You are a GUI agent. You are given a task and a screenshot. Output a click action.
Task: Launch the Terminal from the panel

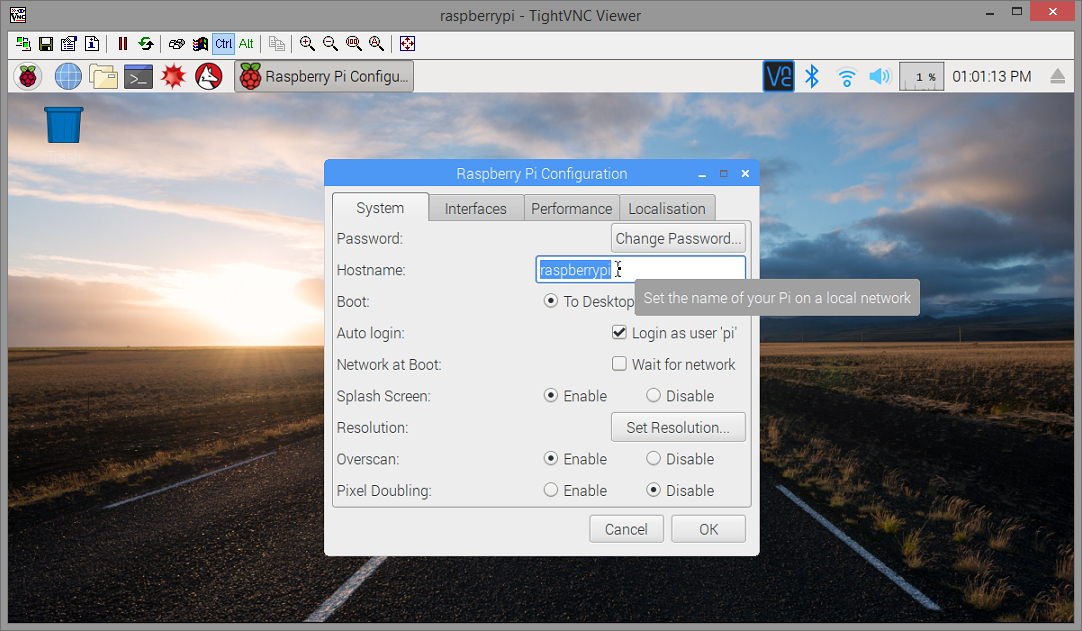(x=139, y=77)
